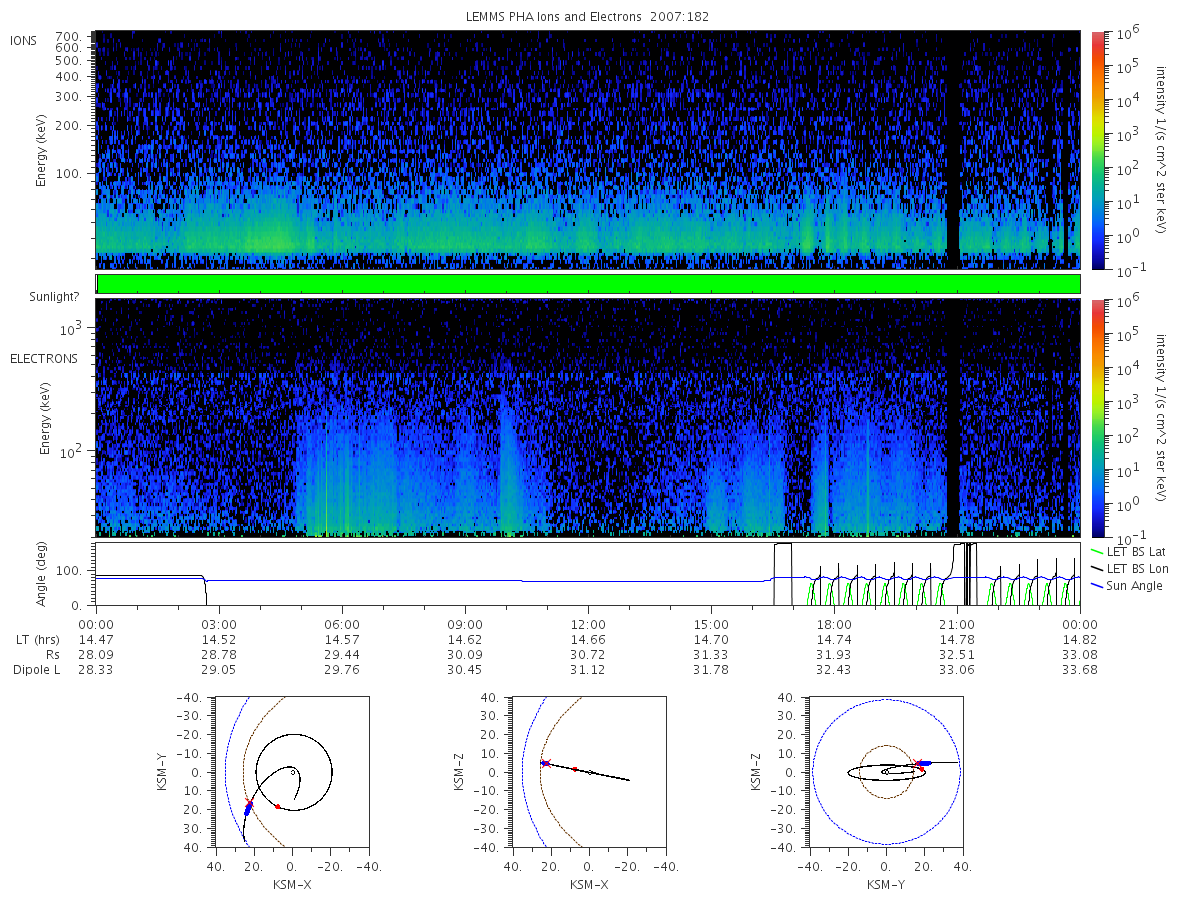Select the blue Sun Angle legend entry
This screenshot has width=1200, height=900.
coord(1127,585)
